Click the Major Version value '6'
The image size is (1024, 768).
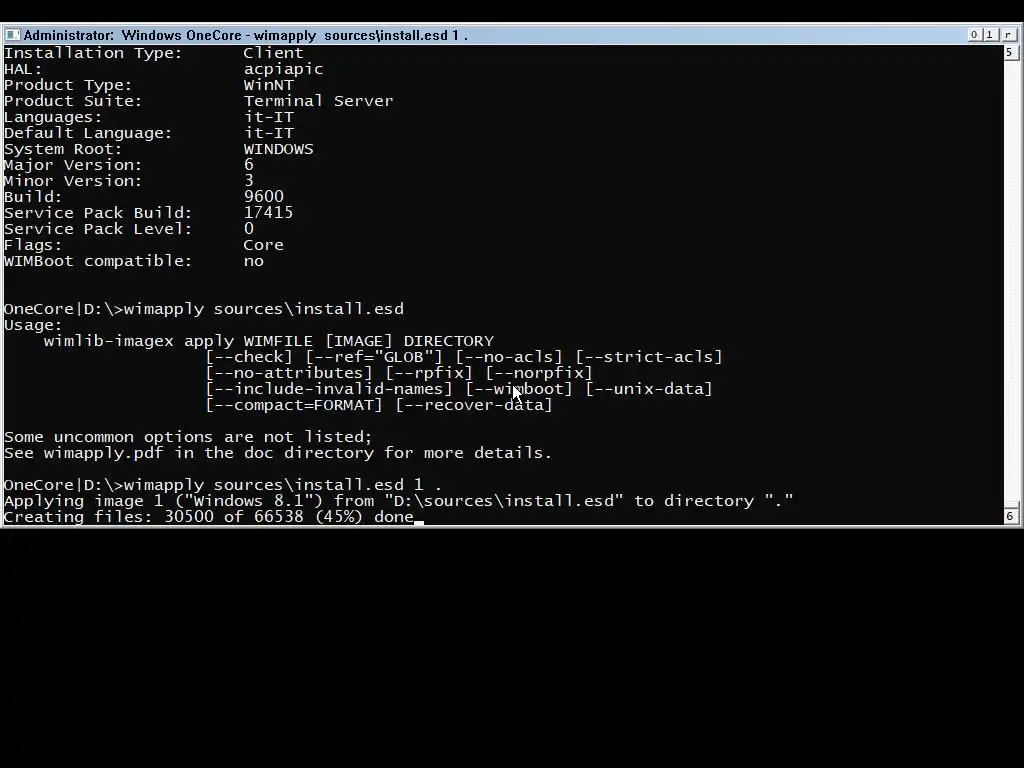tap(249, 165)
